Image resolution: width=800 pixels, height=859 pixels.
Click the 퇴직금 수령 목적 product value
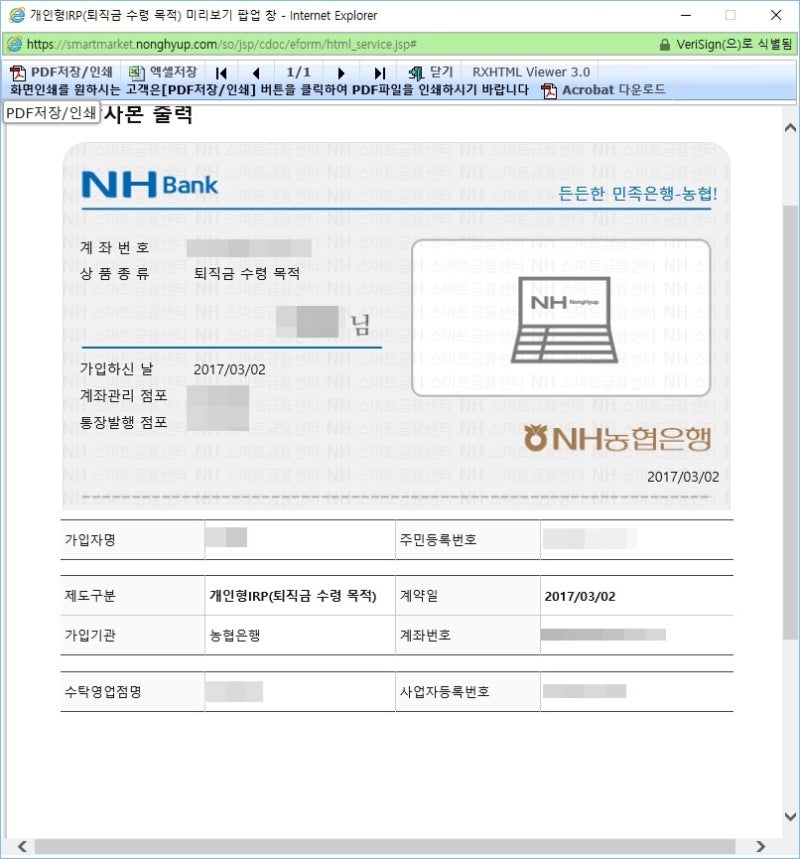247,273
